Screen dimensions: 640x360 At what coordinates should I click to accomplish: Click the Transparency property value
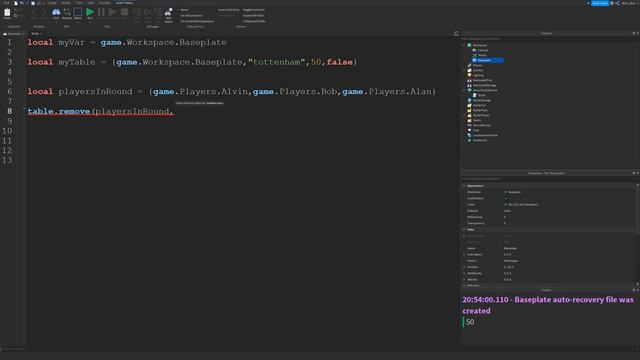click(505, 223)
